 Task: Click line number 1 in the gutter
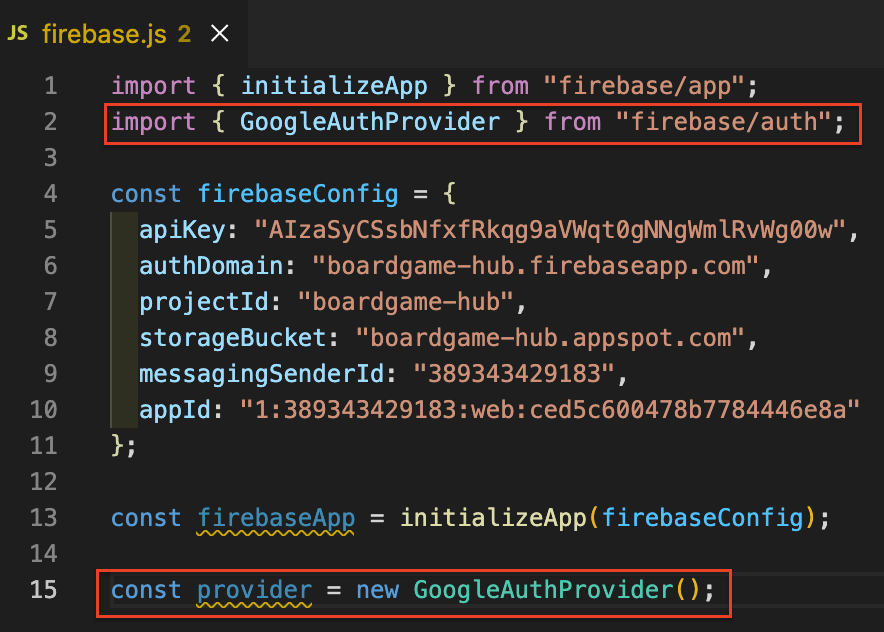coord(51,86)
